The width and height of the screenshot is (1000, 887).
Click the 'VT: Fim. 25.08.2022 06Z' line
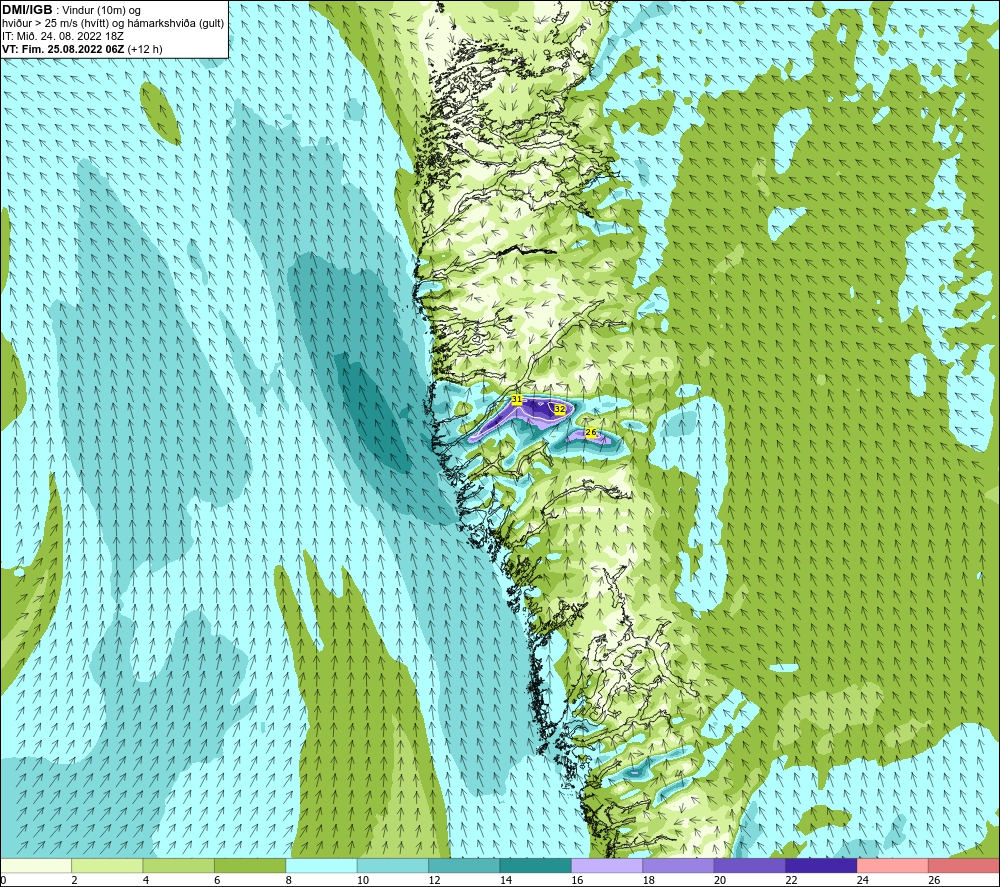pos(64,49)
